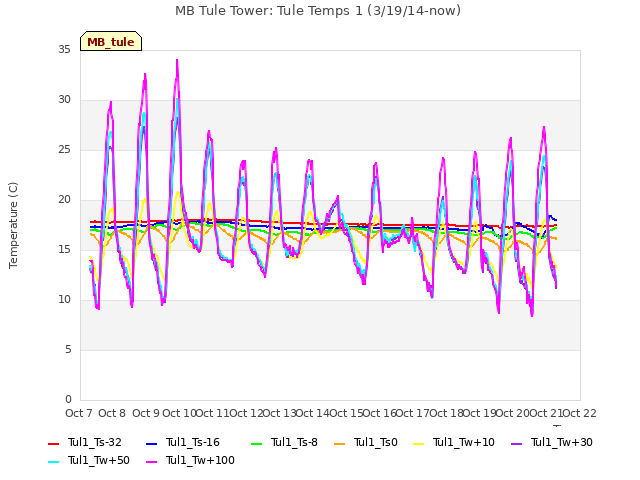Click the Oct 9 x-axis tick label
Screen dimensions: 640x480
[x=145, y=413]
